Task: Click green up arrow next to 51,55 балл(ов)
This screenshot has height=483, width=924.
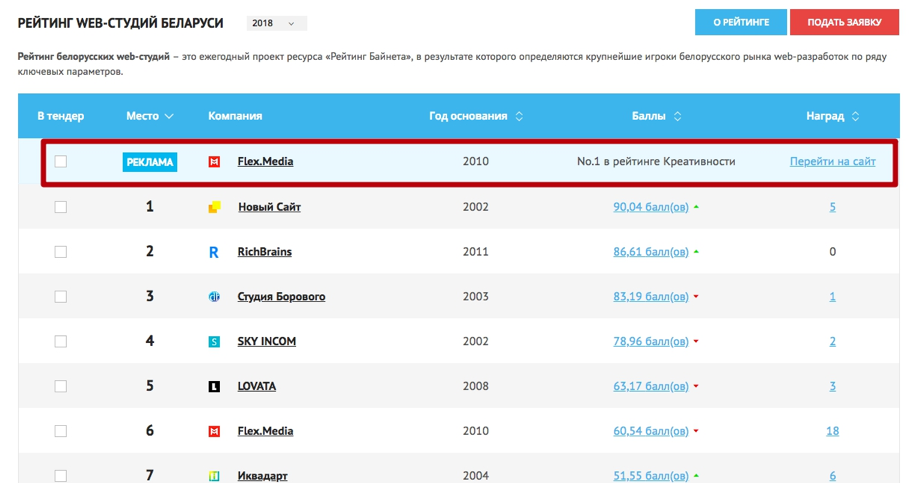Action: pyautogui.click(x=696, y=475)
